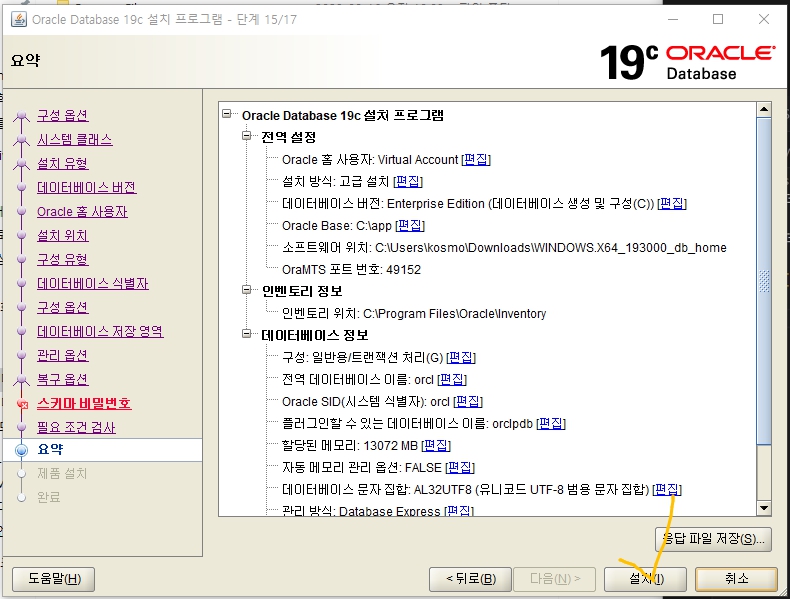This screenshot has height=599, width=790.
Task: Collapse the 인벤토리 정보 tree section
Action: tap(246, 290)
